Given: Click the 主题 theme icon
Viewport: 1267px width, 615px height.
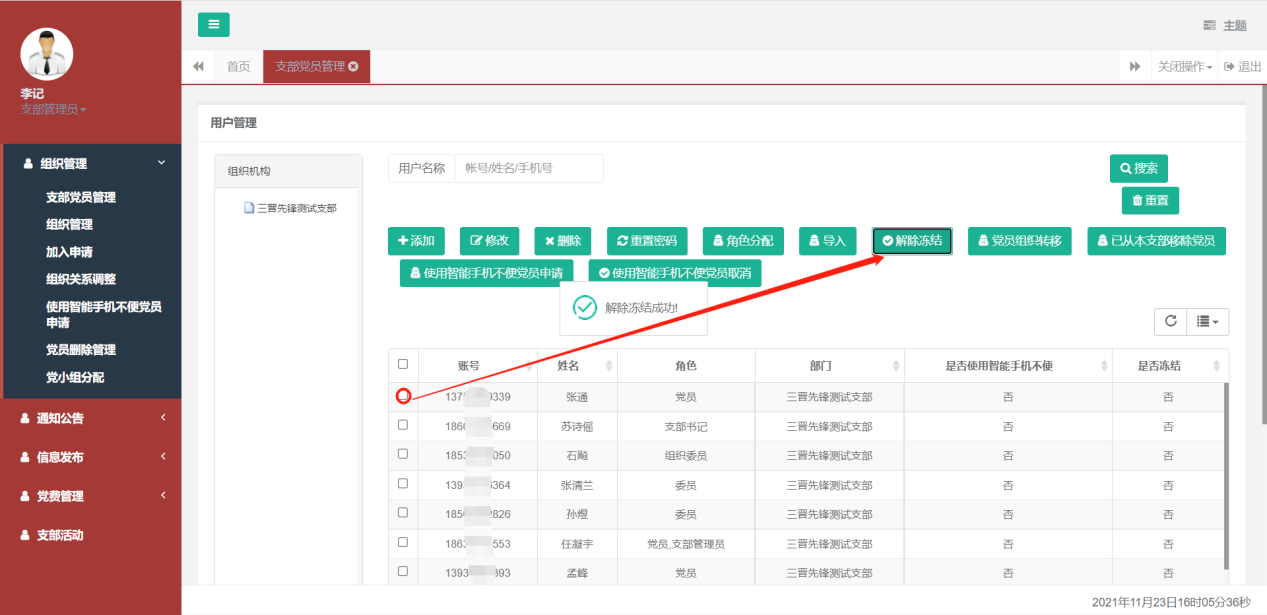Looking at the screenshot, I should tap(1210, 26).
